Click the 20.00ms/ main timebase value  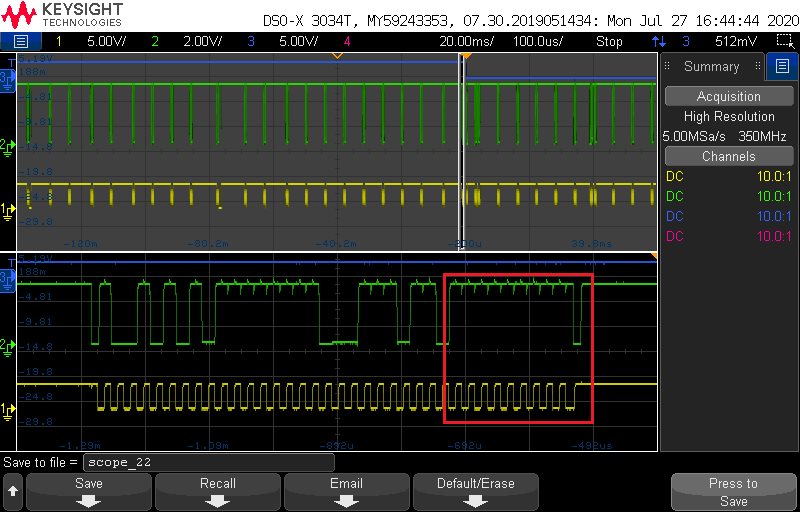(x=466, y=41)
